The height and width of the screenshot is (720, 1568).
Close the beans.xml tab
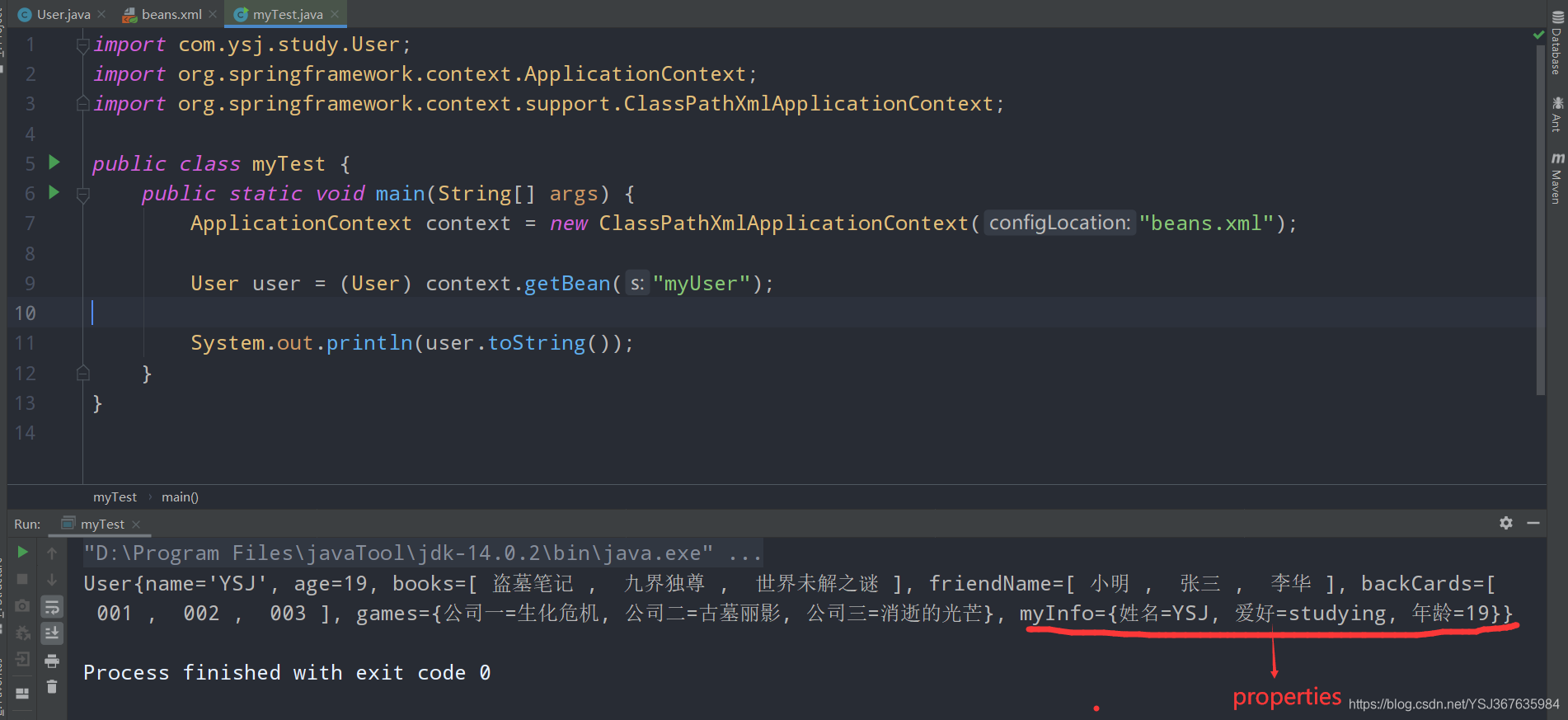(213, 14)
